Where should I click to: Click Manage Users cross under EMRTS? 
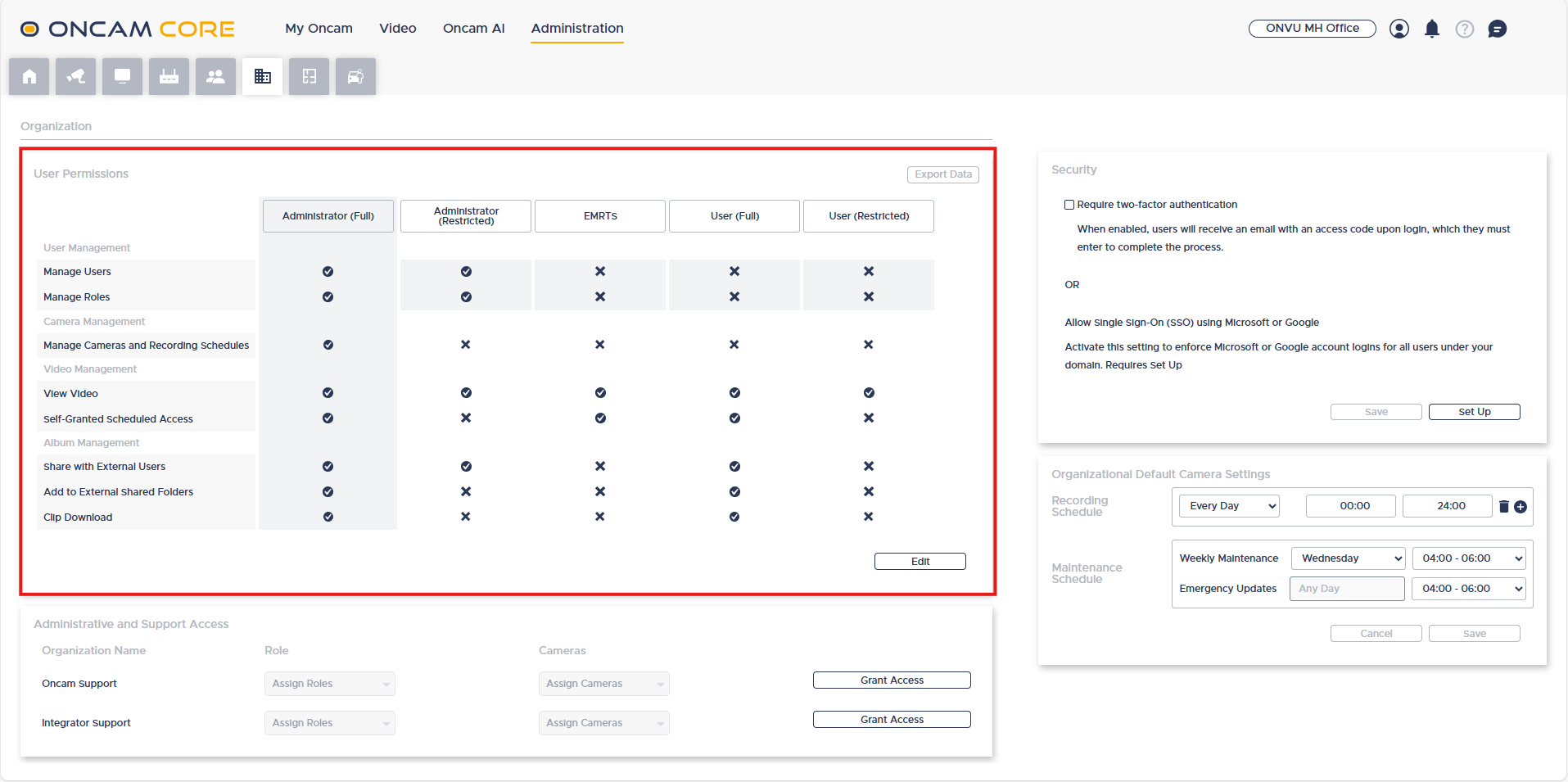[600, 271]
